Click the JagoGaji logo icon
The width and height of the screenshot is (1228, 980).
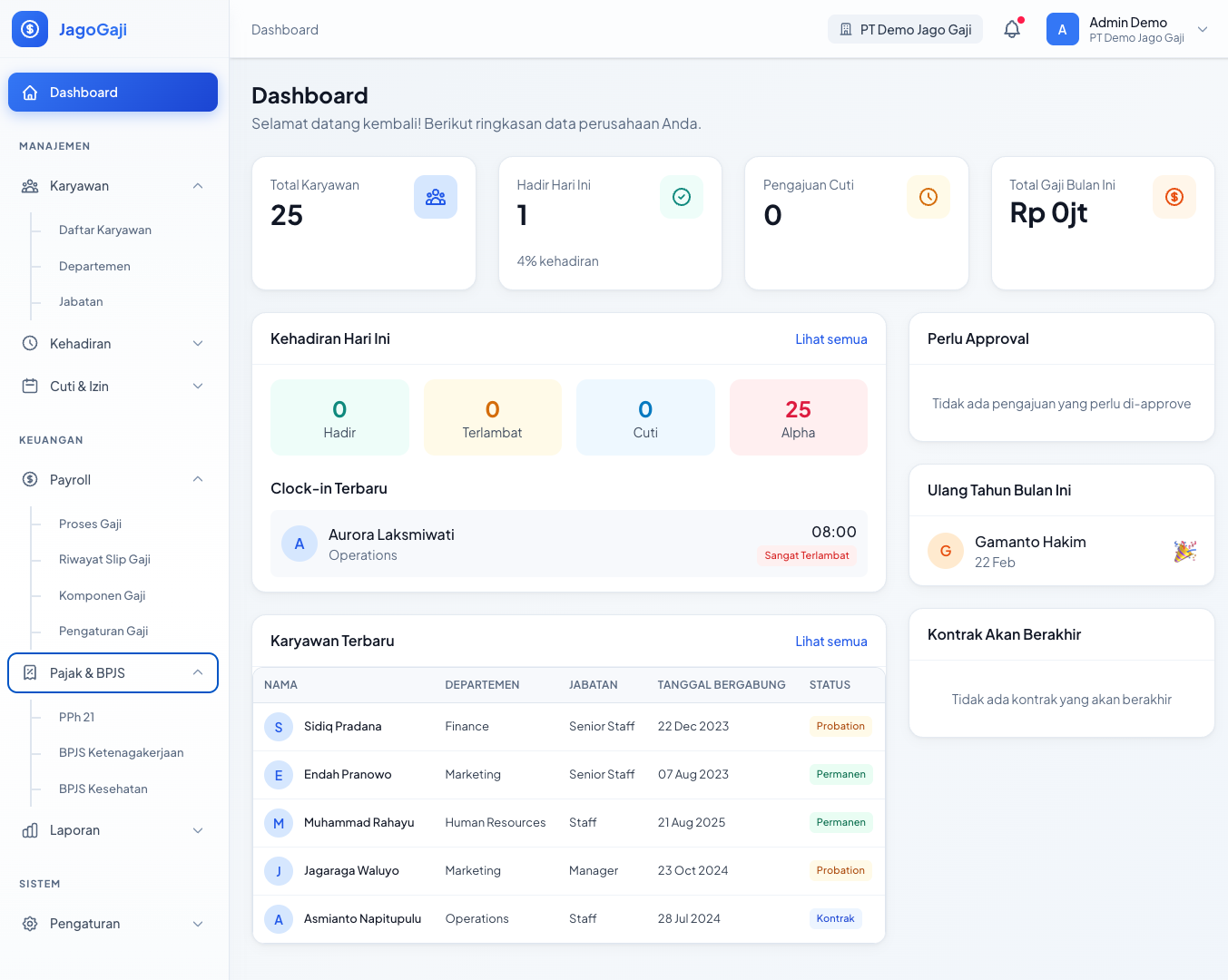point(29,29)
